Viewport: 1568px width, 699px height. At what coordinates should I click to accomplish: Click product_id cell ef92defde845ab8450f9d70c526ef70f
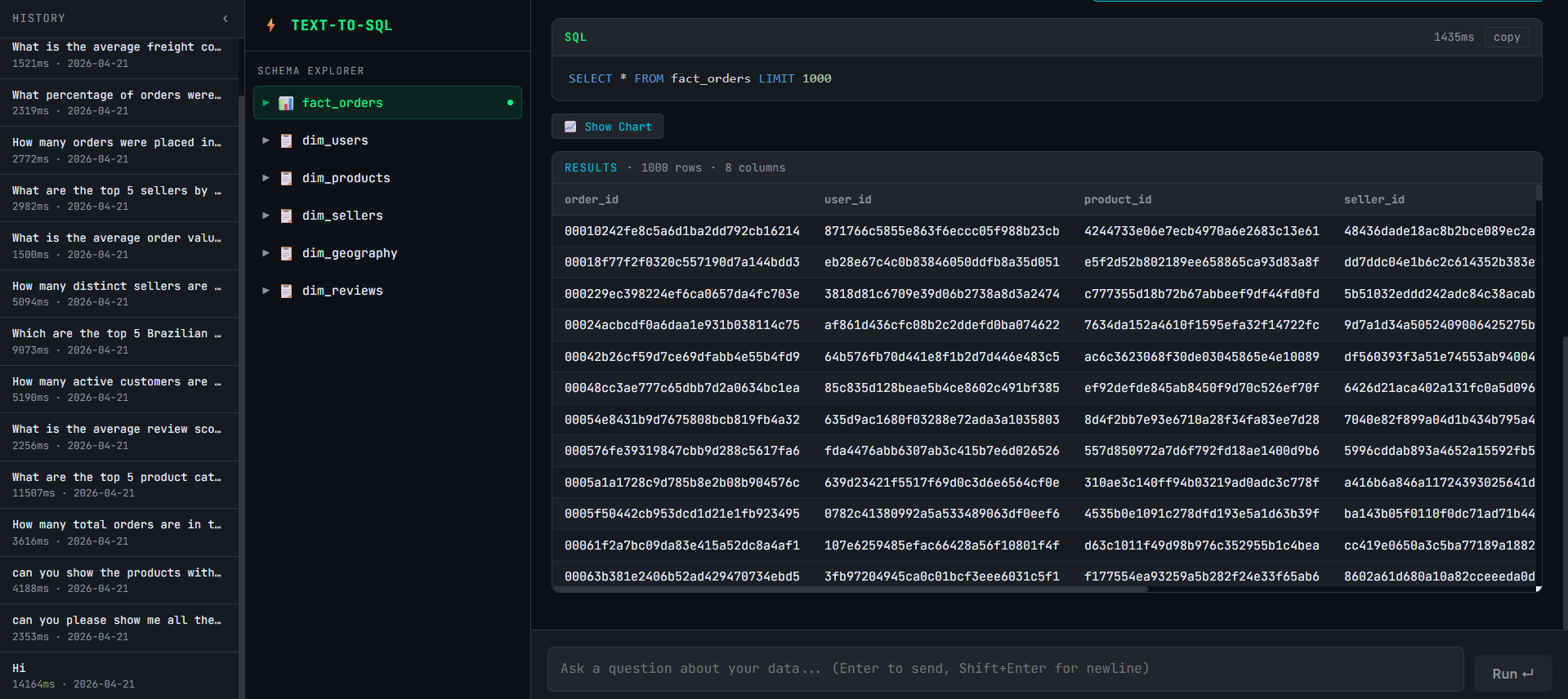point(1202,388)
